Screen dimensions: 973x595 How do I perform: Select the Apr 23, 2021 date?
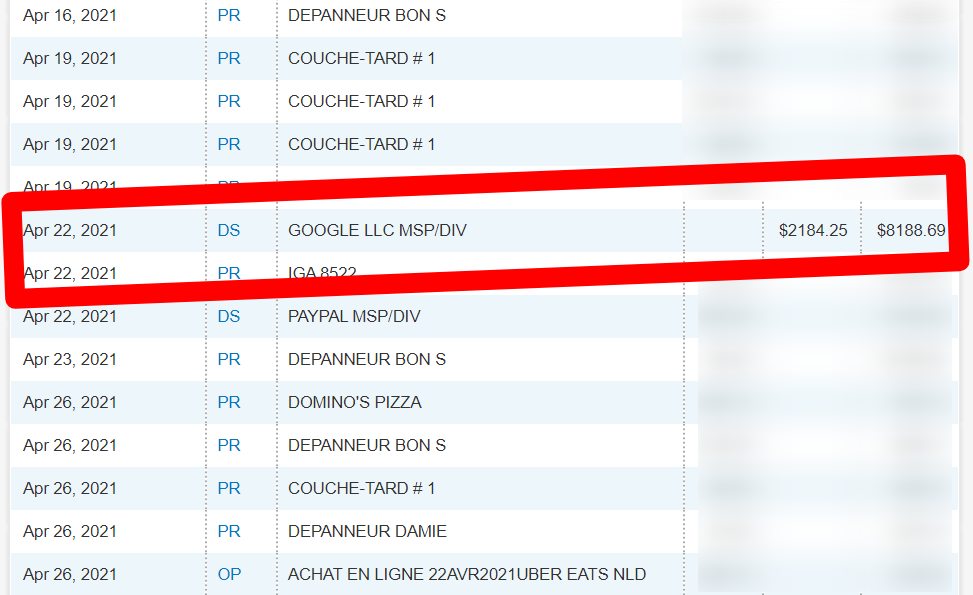[70, 360]
